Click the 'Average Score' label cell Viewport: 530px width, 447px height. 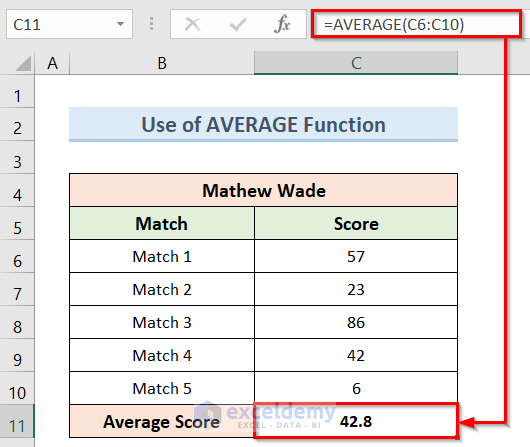(x=162, y=421)
